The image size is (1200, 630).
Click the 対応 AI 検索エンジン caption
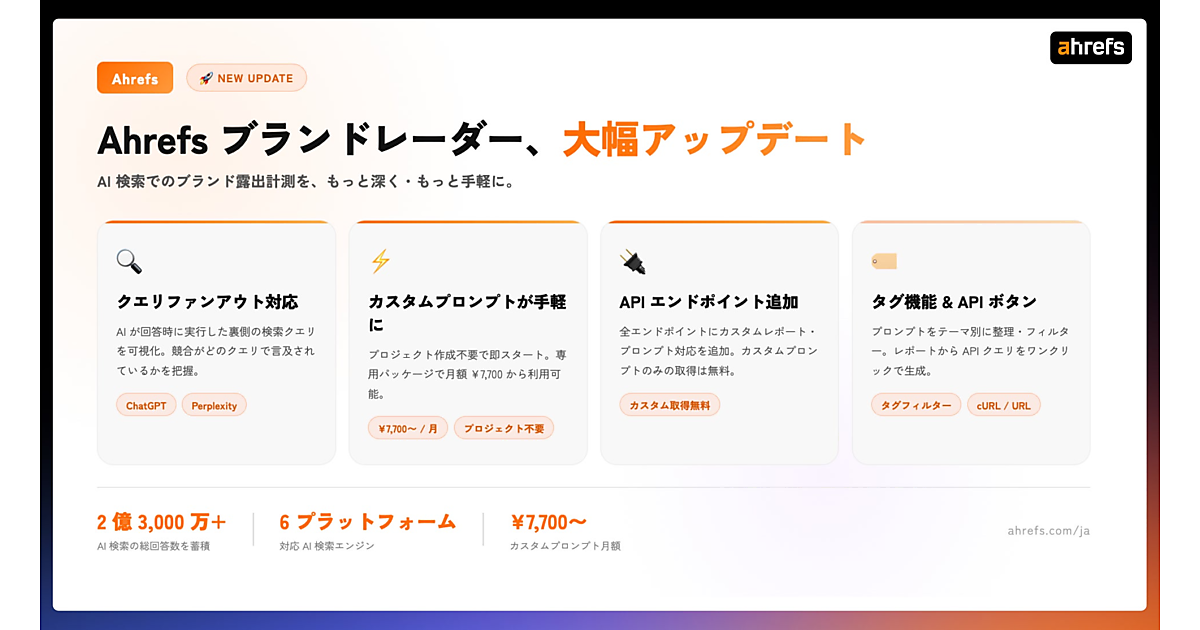click(328, 546)
